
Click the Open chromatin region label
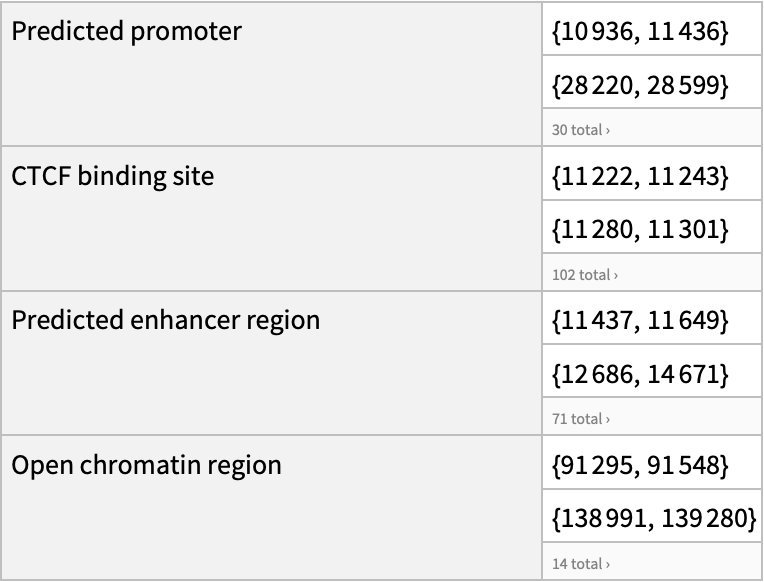(146, 466)
